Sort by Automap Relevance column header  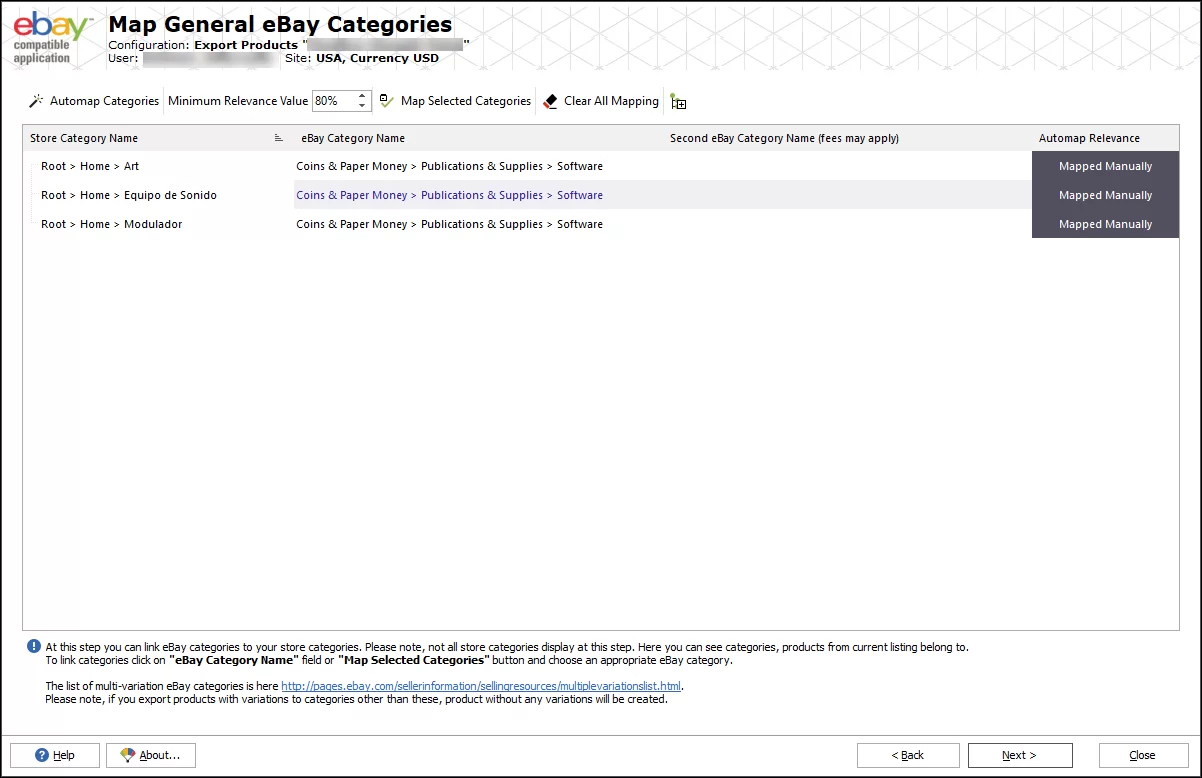1089,138
